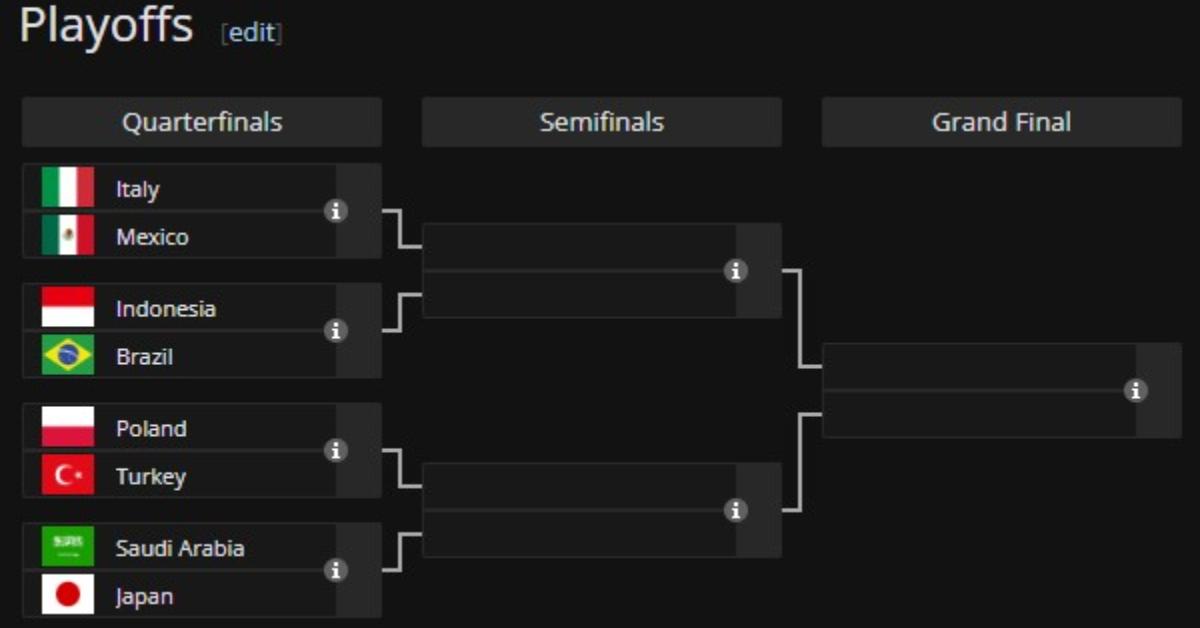Show Grand Final match info icon
Viewport: 1200px width, 628px height.
tap(1136, 391)
